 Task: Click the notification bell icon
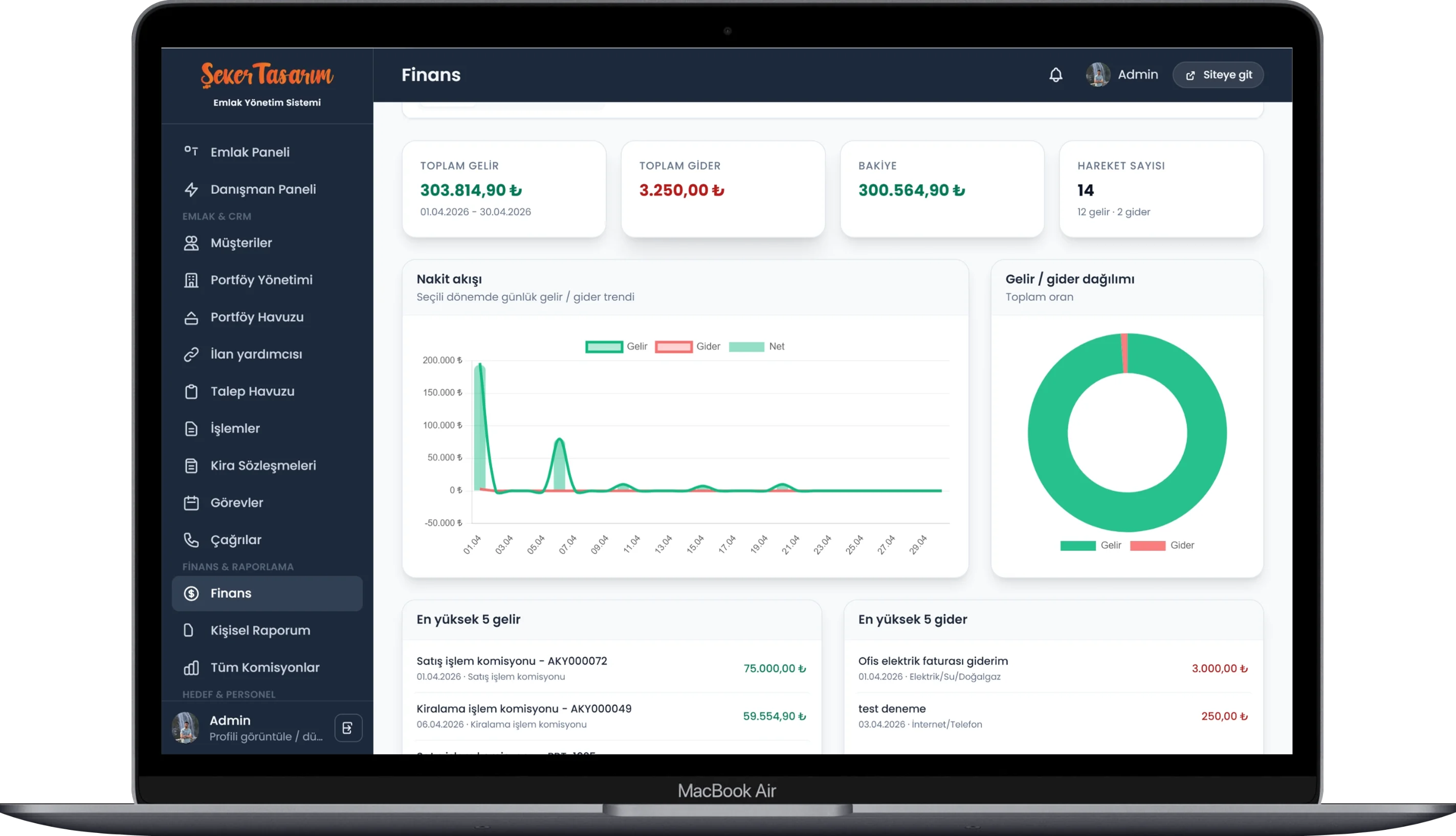click(x=1055, y=75)
